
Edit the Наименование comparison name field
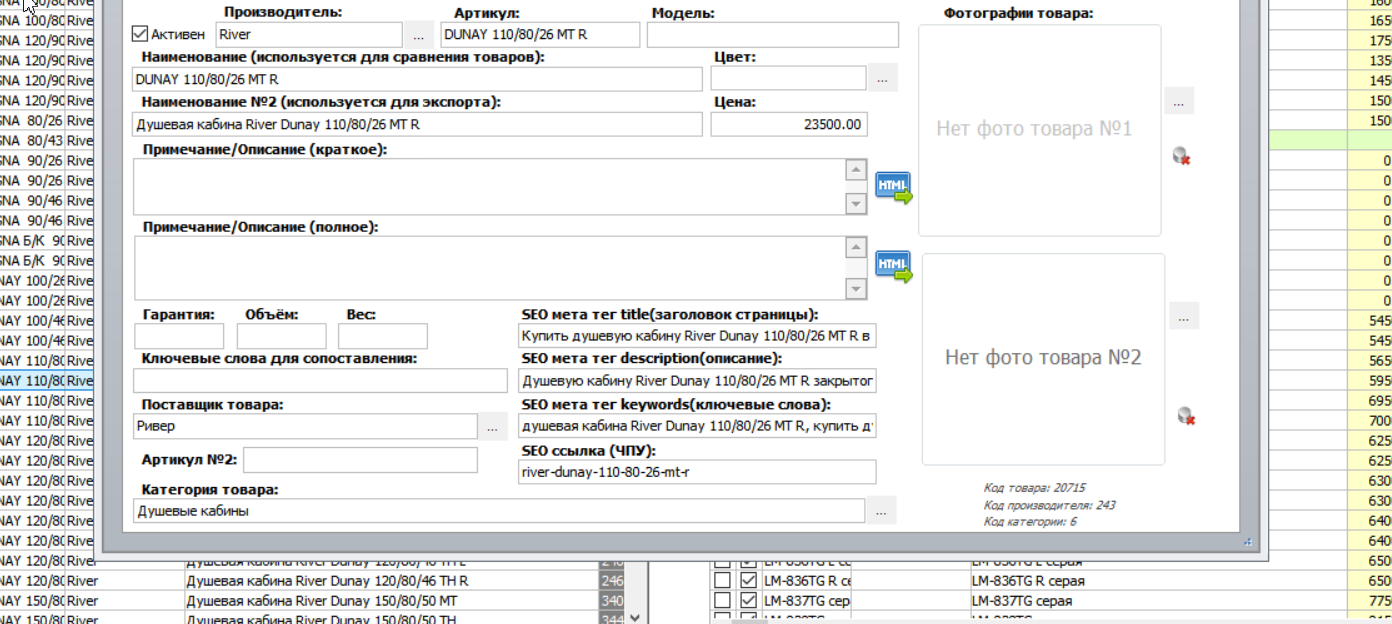(418, 78)
